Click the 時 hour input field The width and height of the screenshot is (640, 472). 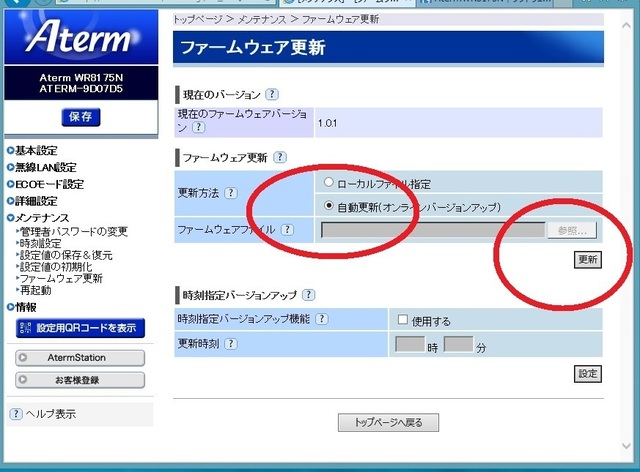point(410,344)
